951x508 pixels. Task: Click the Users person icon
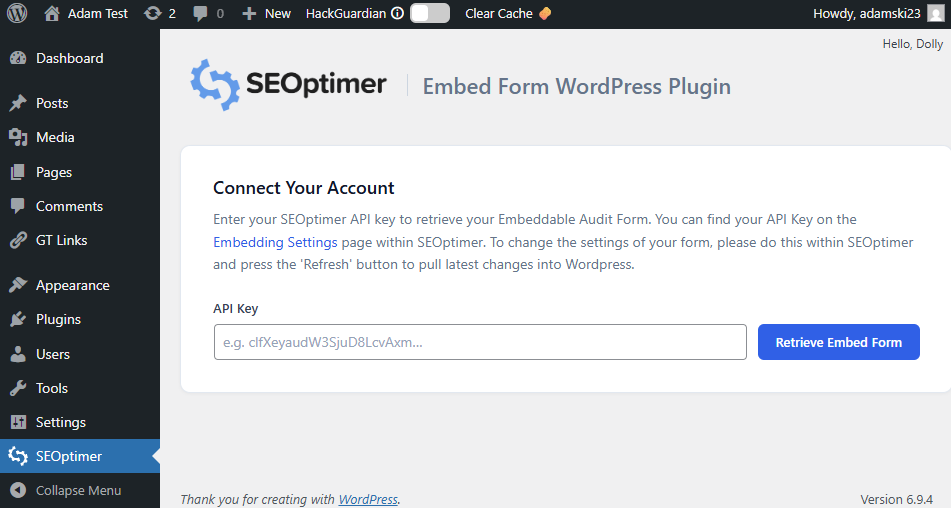point(18,354)
